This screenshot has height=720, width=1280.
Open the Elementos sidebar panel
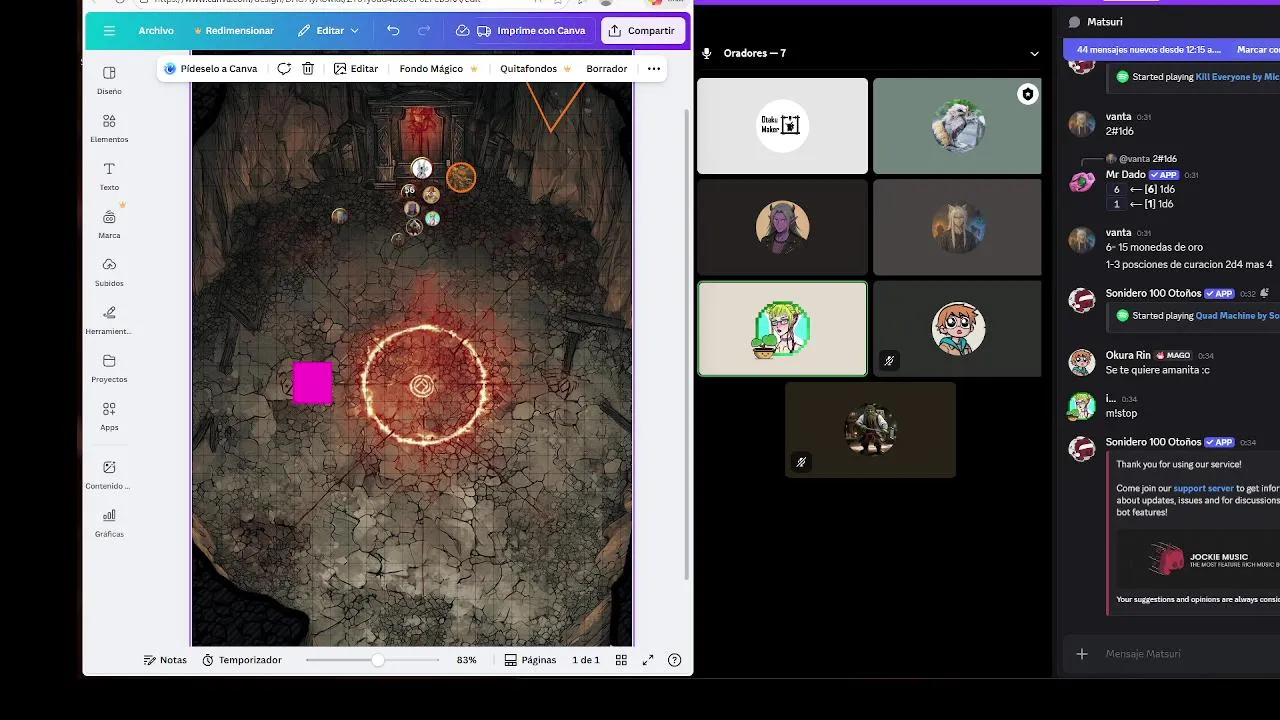(109, 128)
